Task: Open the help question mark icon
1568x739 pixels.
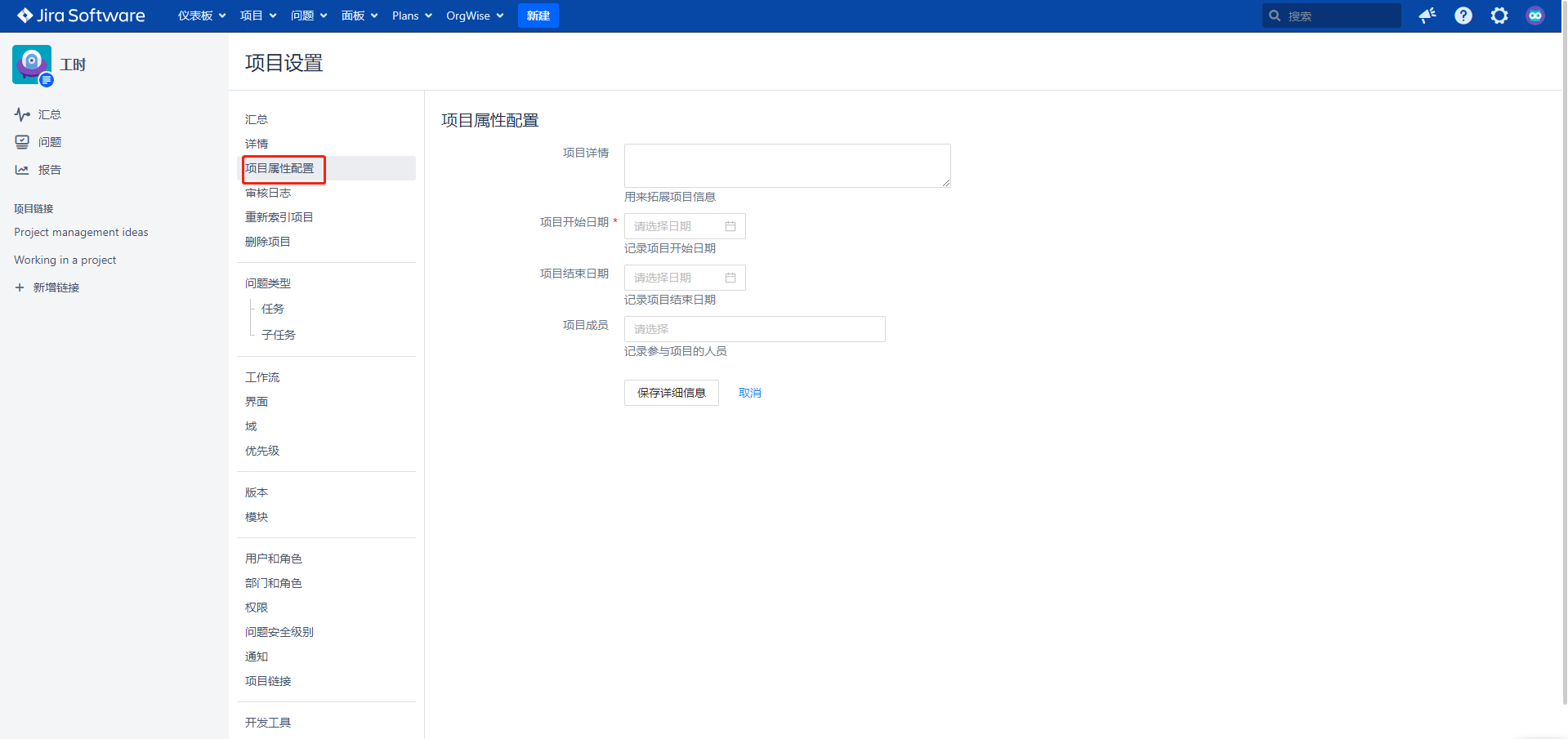Action: pyautogui.click(x=1463, y=16)
